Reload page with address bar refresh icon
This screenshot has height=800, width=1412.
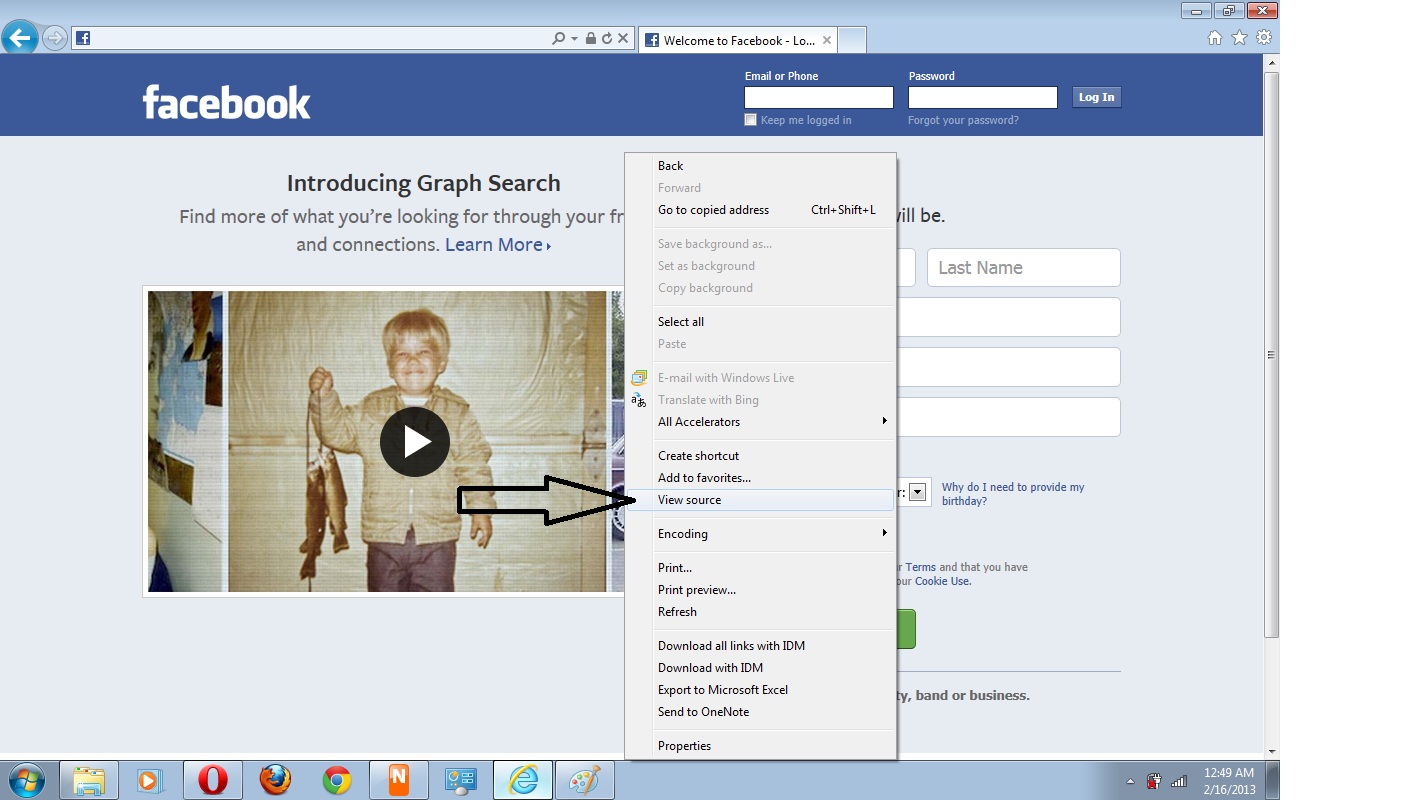click(x=606, y=39)
